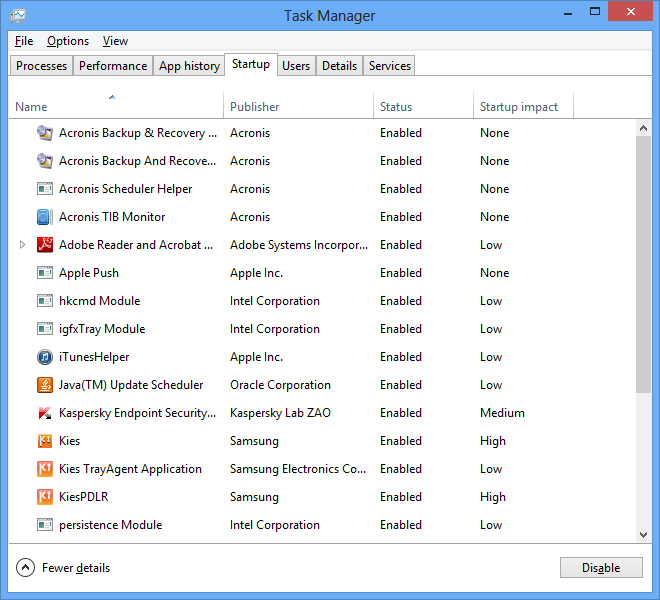Image resolution: width=660 pixels, height=600 pixels.
Task: Click the Acronis Backup & Recovery icon
Action: click(x=44, y=133)
